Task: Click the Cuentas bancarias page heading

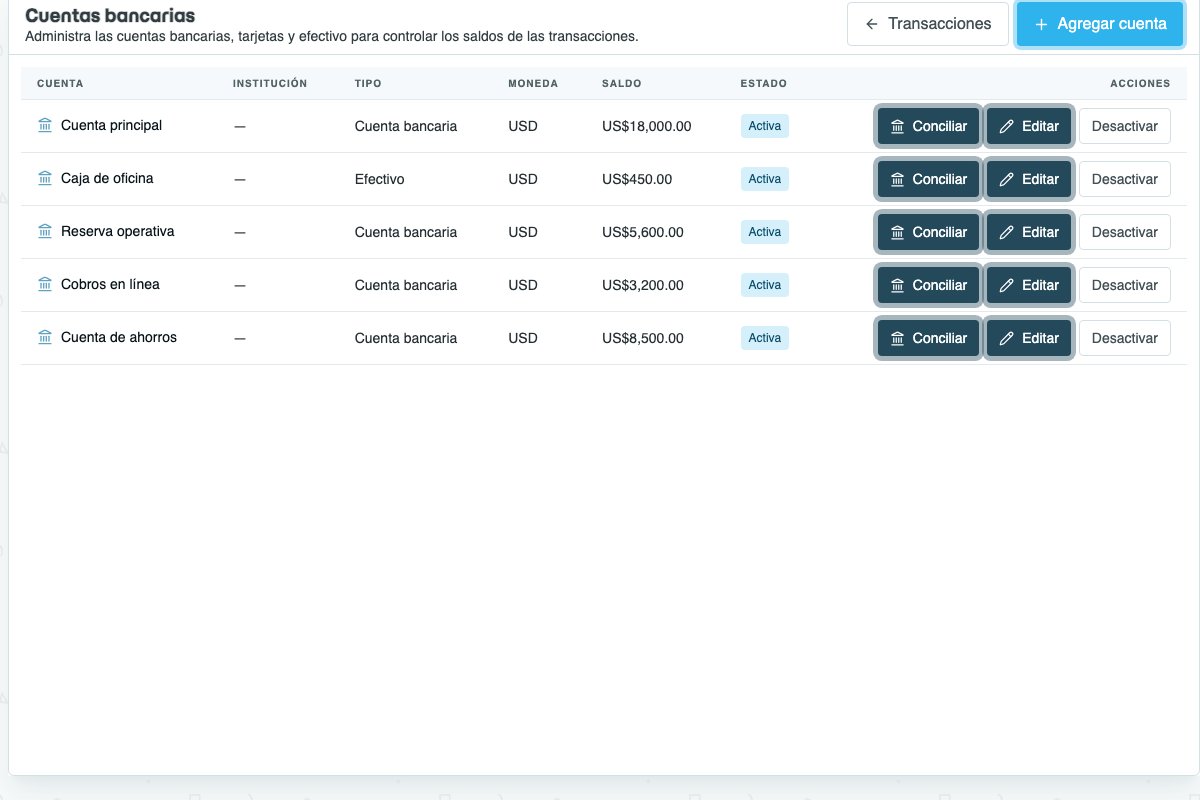Action: click(110, 16)
